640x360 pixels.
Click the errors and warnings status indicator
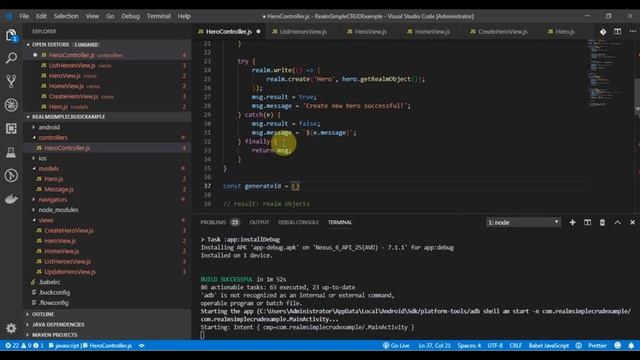pos(24,346)
